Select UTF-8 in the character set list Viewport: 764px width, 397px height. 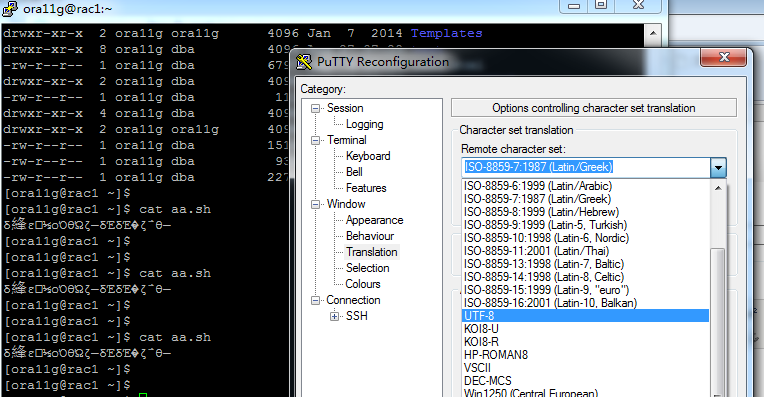pyautogui.click(x=585, y=316)
